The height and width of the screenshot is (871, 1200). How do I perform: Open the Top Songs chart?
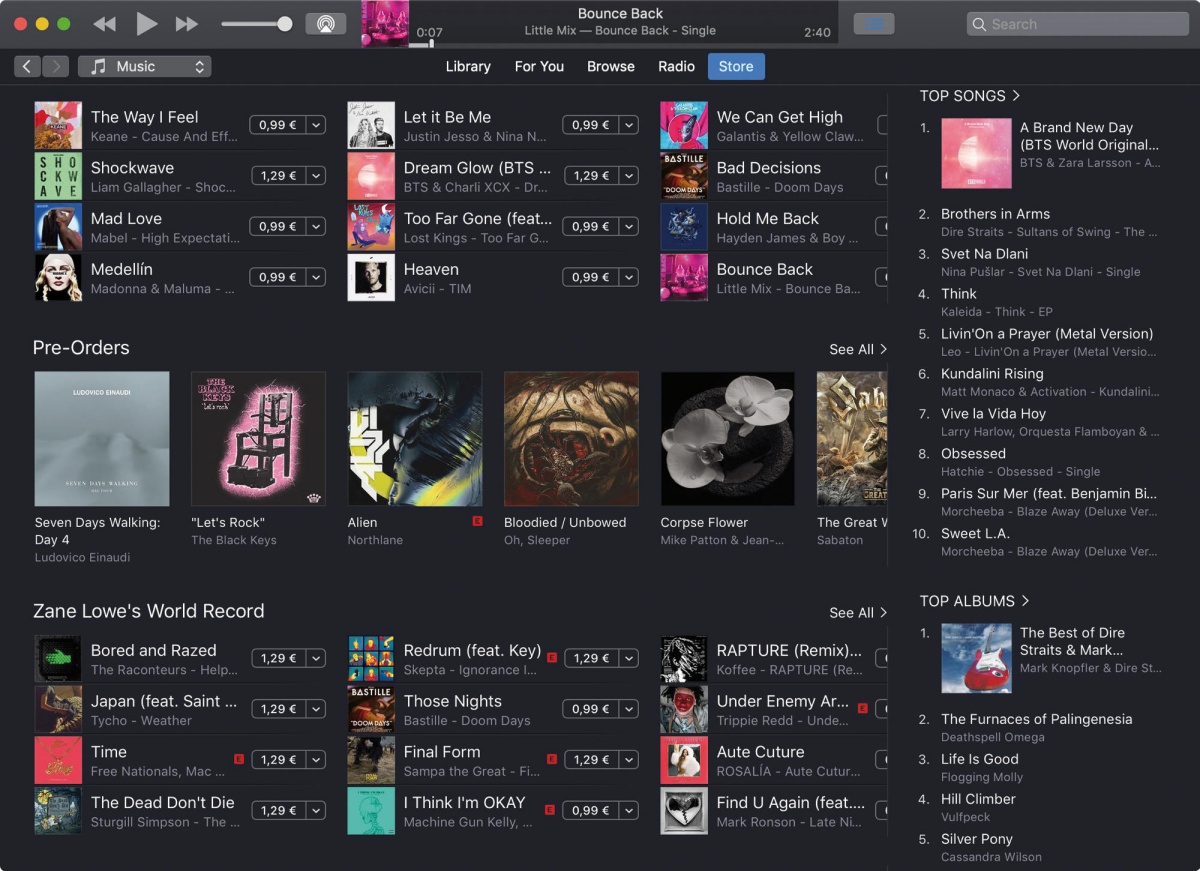coord(969,96)
